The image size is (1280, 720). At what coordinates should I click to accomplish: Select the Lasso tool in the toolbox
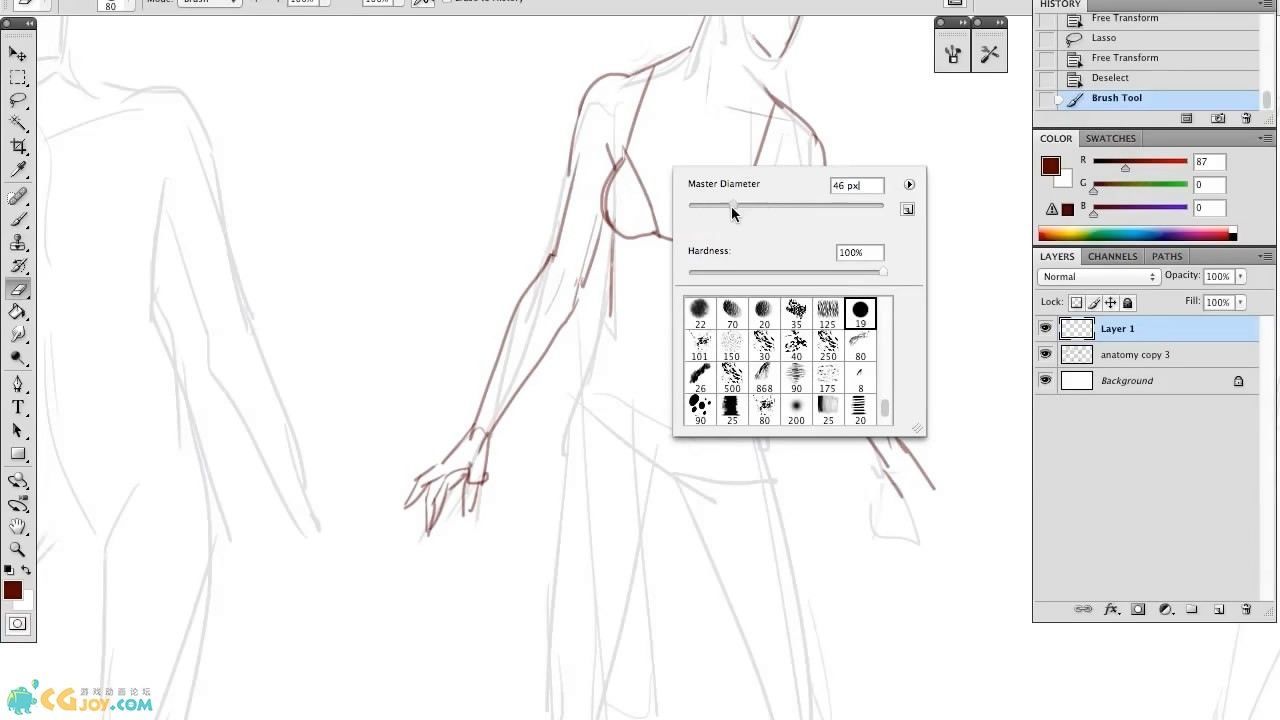[18, 100]
